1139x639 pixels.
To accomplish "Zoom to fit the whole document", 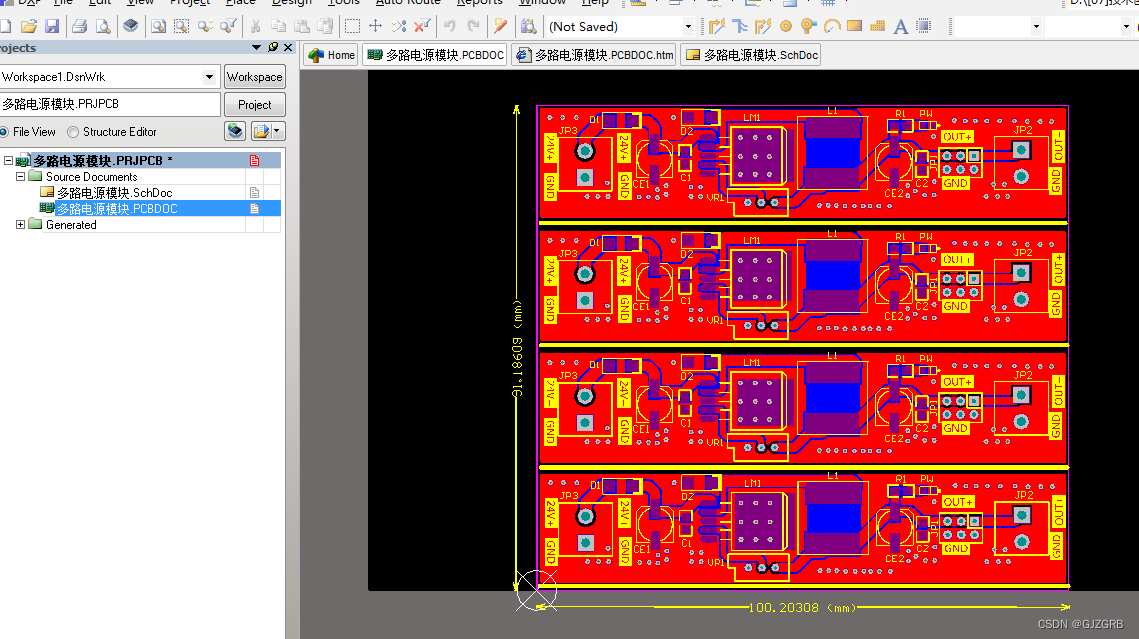I will (158, 27).
